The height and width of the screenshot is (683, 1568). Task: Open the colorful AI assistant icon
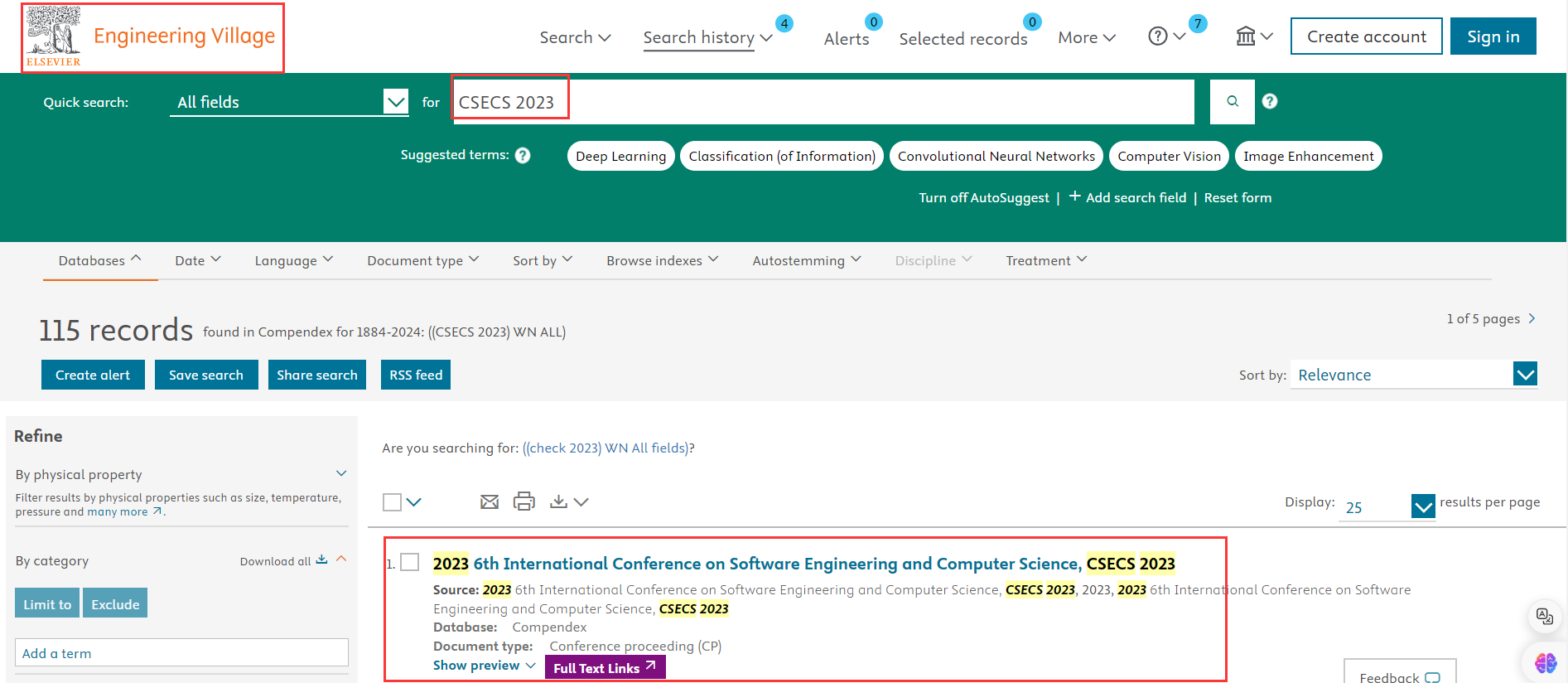[1545, 662]
